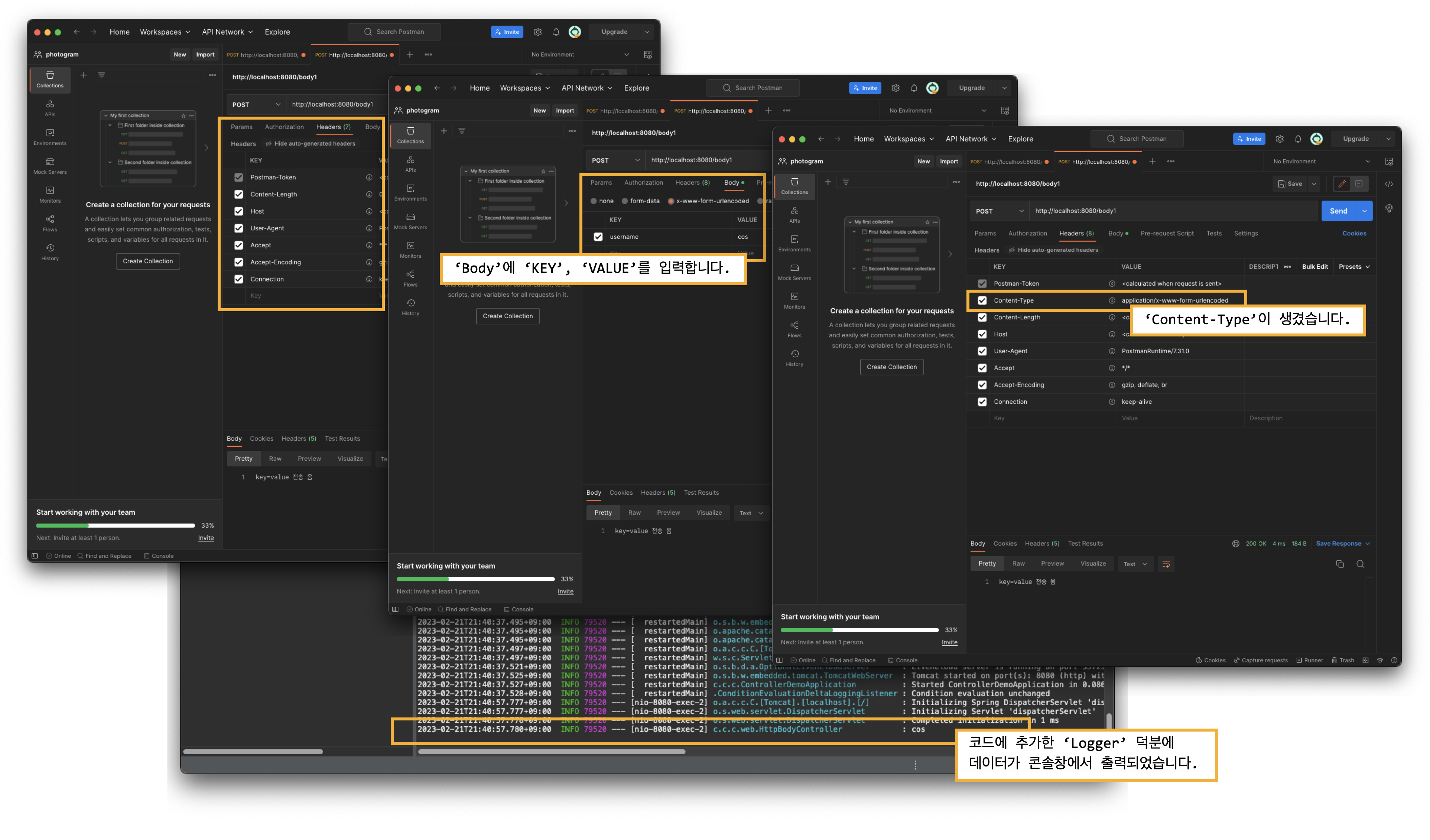1430x840 pixels.
Task: Open the Text format dropdown in the front response
Action: 1135,564
